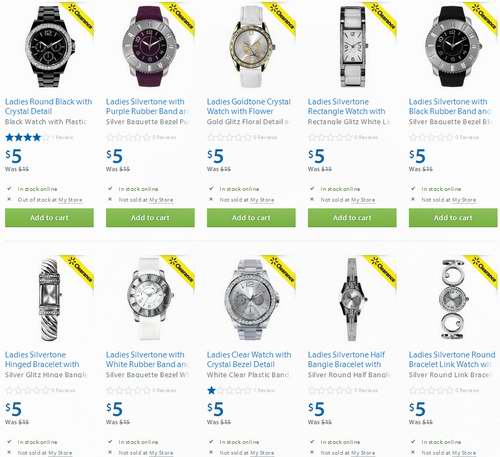This screenshot has width=500, height=457.
Task: Click My Store link under the black crystal watch
Action: tap(70, 200)
